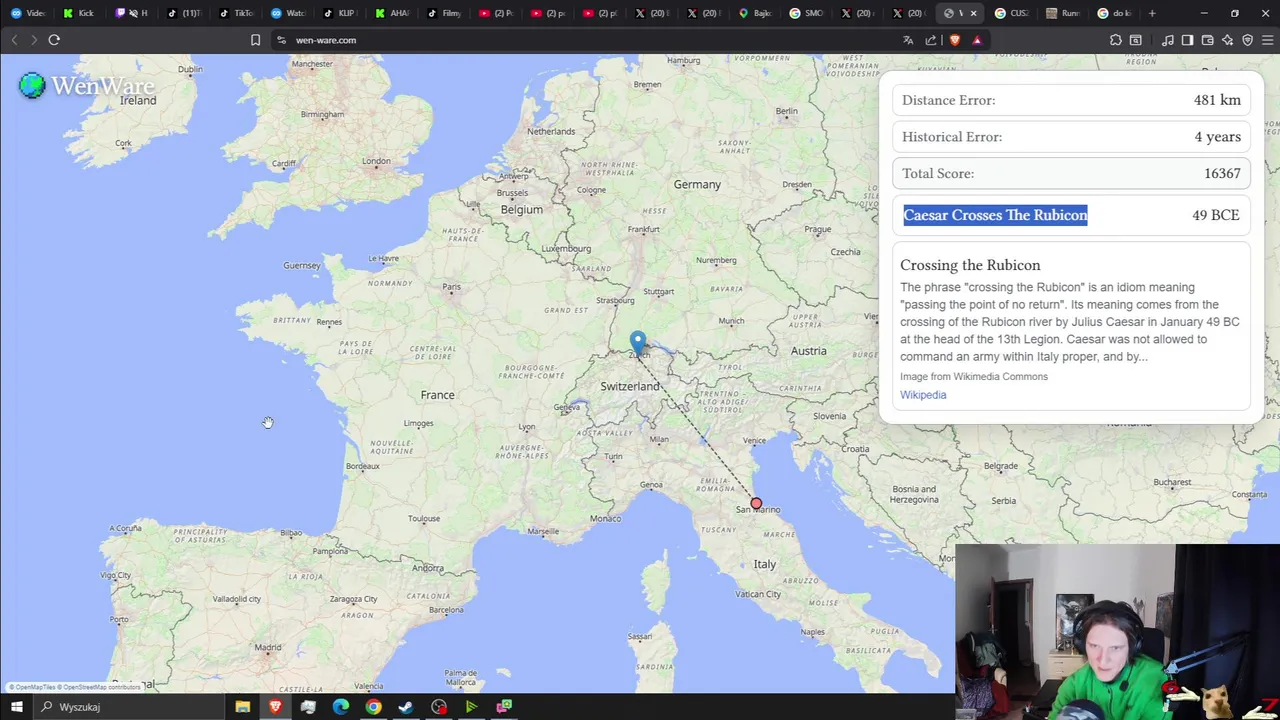
Task: Click the highlighted 'Caesar Crosses The Rubicon' title
Action: coord(995,215)
